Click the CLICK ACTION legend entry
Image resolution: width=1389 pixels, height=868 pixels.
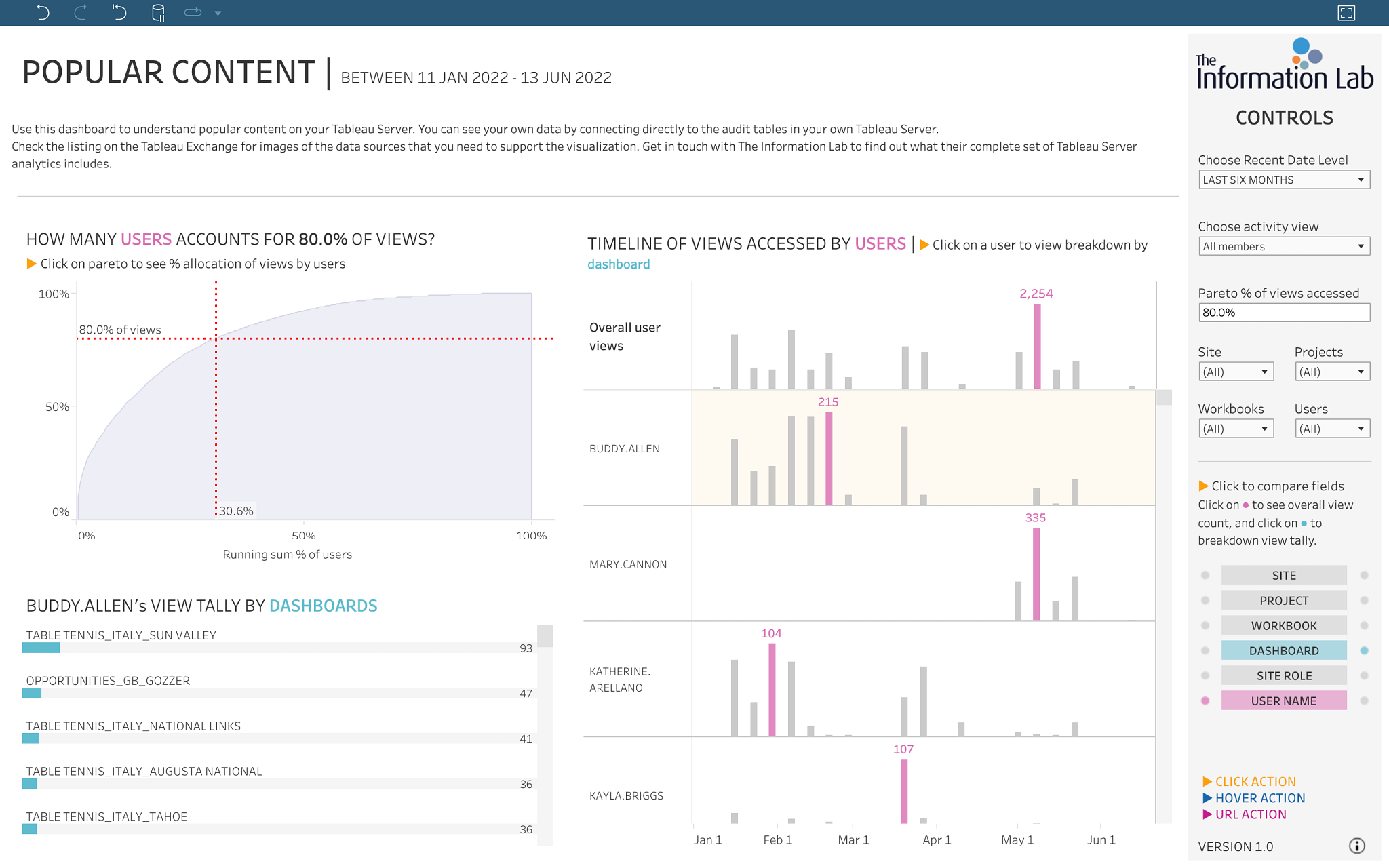(1249, 781)
